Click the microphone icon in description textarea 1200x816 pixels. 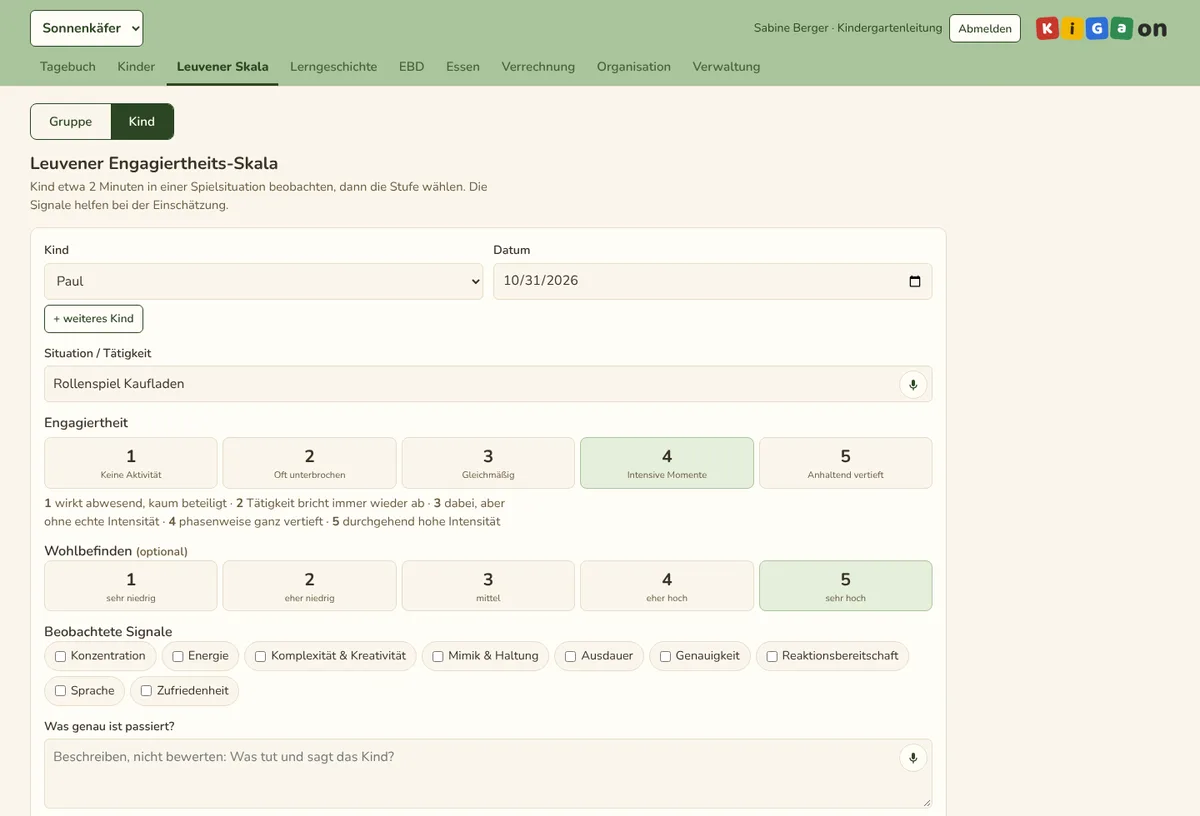912,758
